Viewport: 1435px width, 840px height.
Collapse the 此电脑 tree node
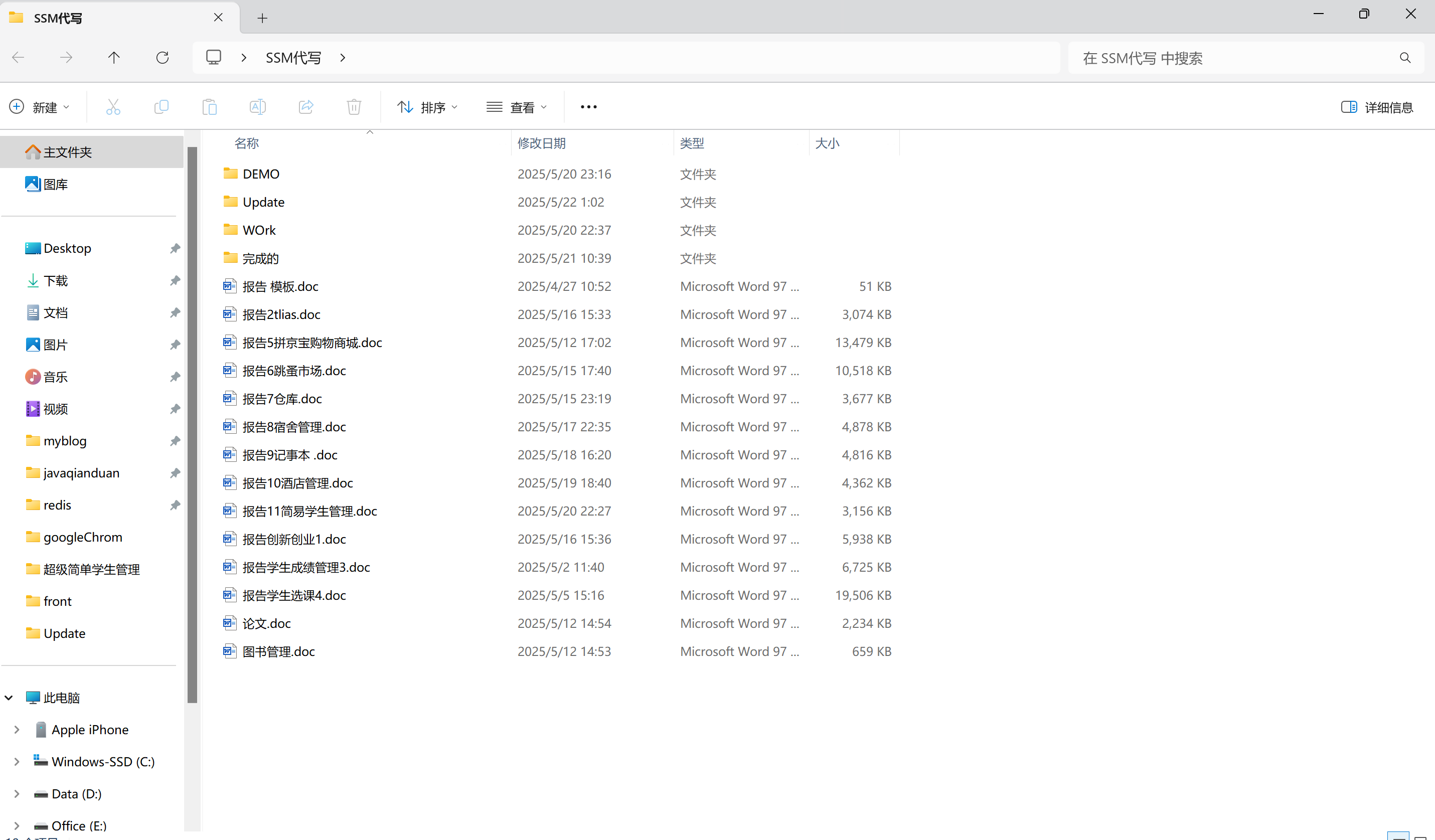9,698
